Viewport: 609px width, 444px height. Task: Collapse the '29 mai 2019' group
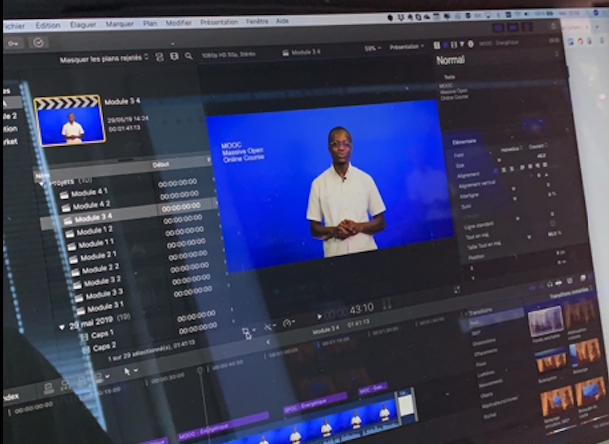tap(62, 326)
